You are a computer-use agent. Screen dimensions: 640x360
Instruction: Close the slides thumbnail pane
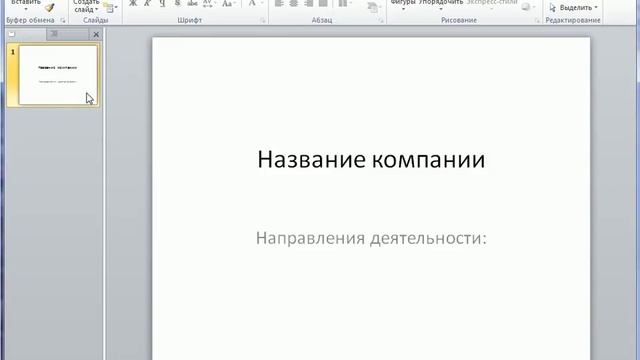click(x=96, y=35)
